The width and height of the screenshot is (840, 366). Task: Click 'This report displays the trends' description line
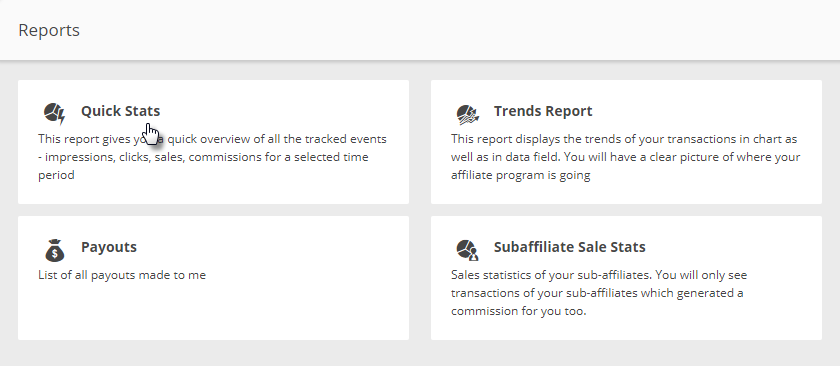pyautogui.click(x=624, y=139)
